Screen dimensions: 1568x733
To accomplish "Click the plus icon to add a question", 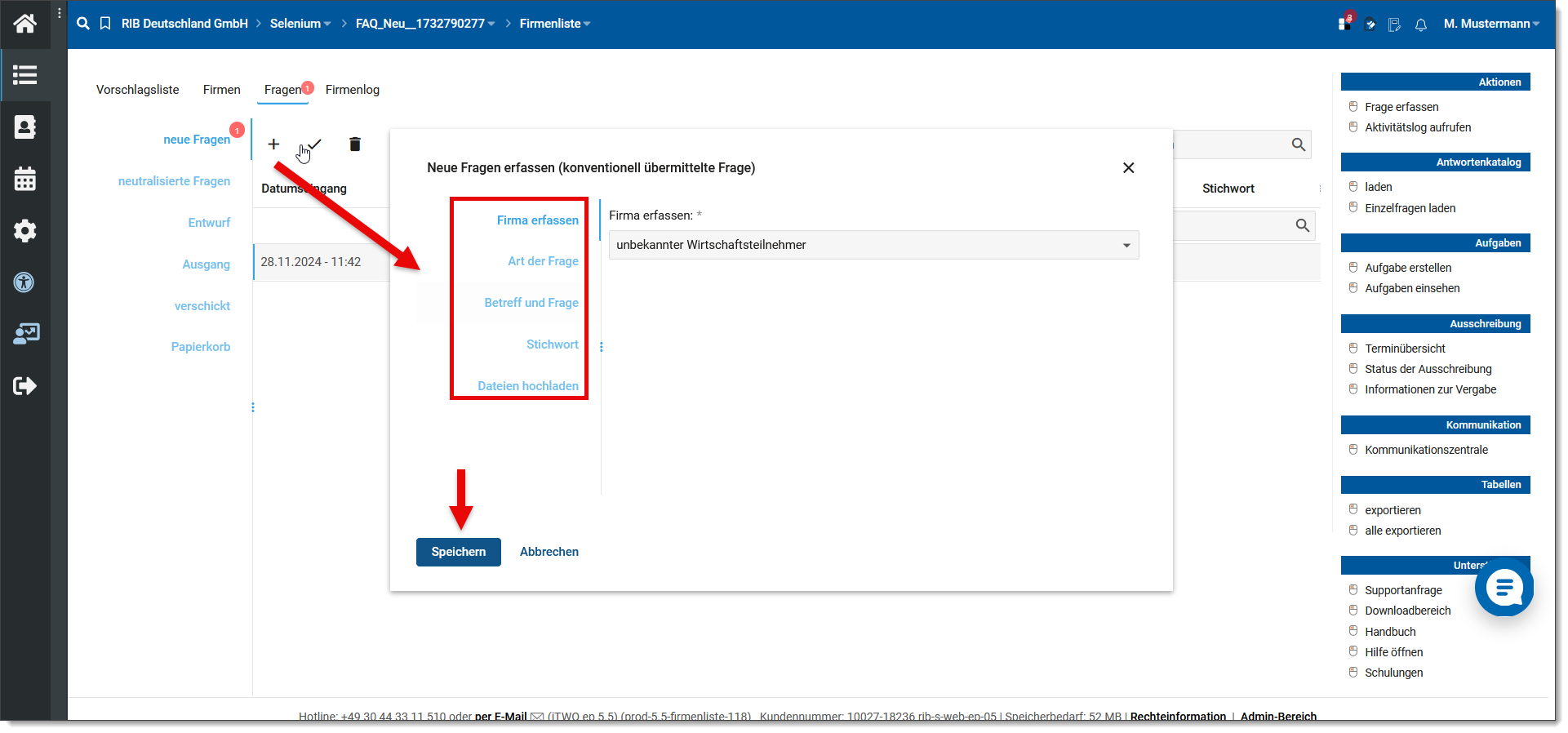I will pos(273,144).
